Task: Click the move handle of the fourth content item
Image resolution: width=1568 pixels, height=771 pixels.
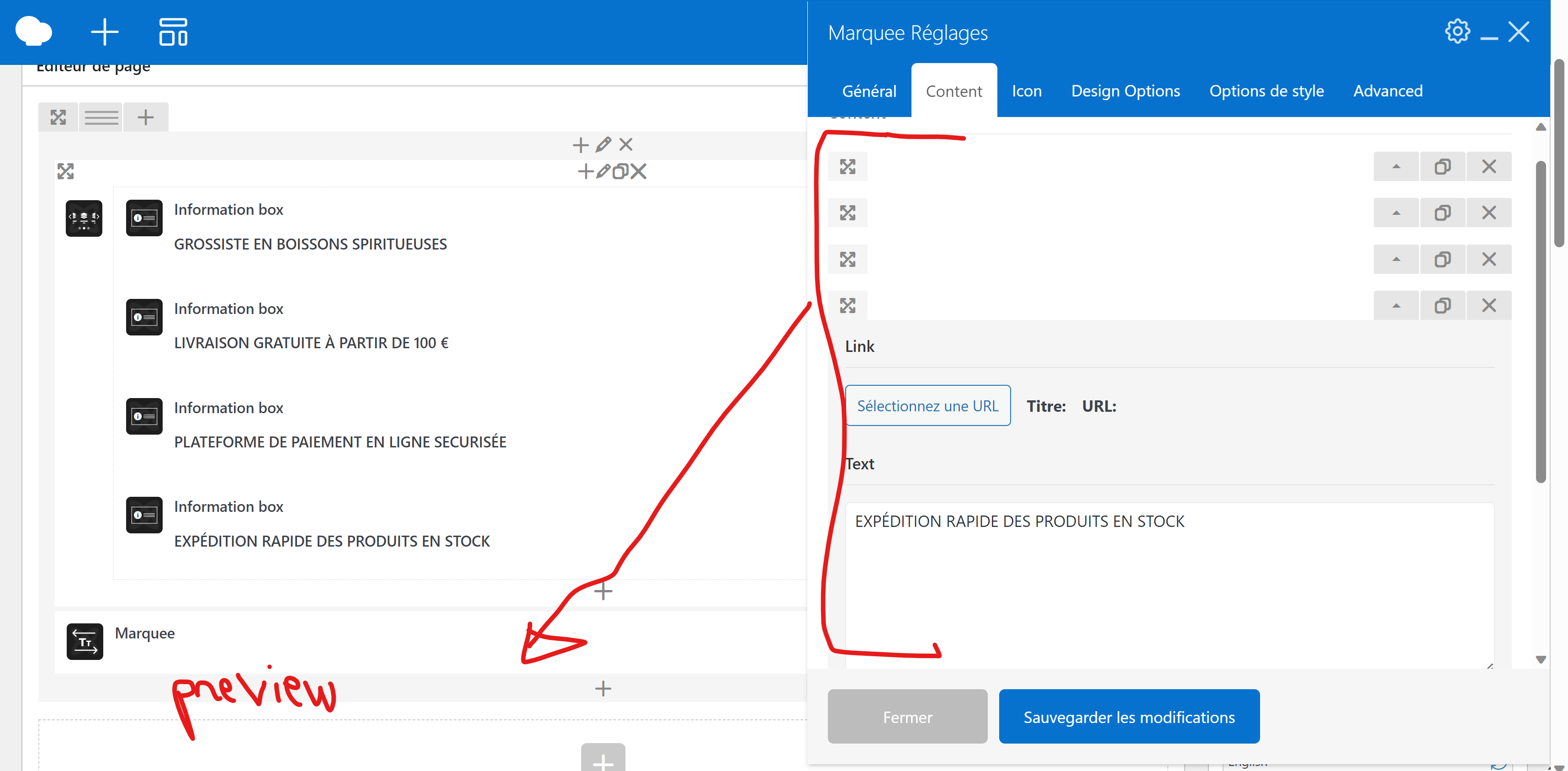Action: (848, 305)
